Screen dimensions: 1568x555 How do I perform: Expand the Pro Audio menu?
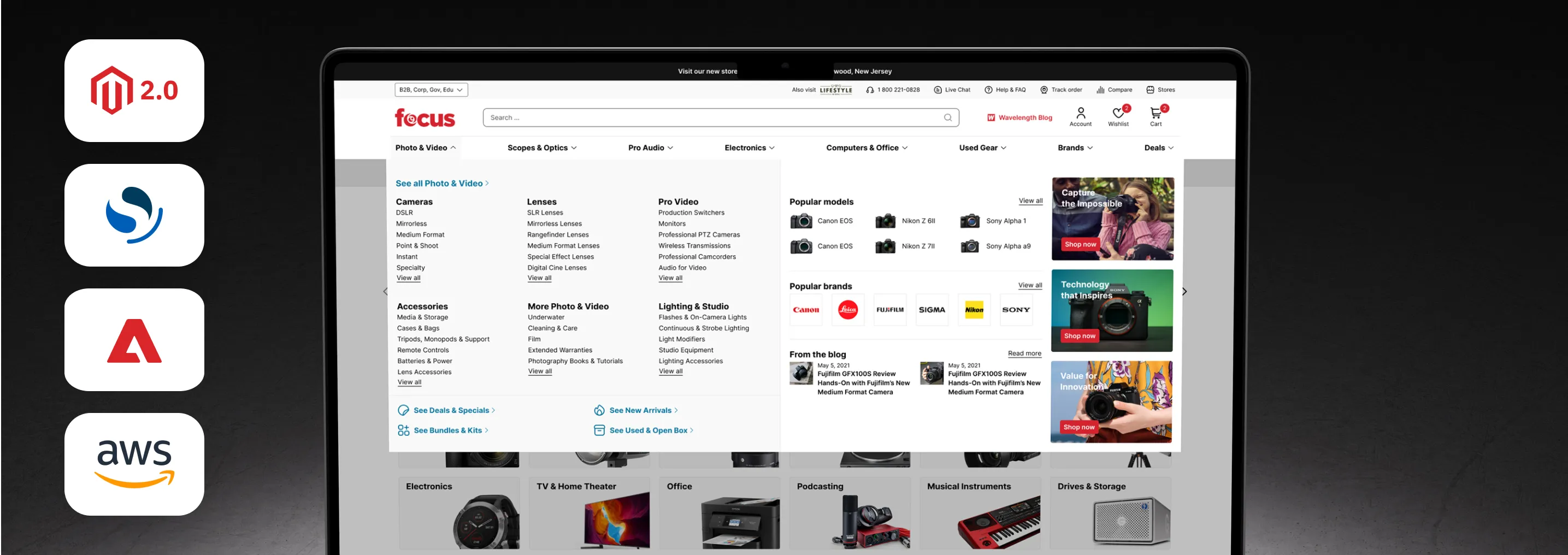pyautogui.click(x=650, y=147)
